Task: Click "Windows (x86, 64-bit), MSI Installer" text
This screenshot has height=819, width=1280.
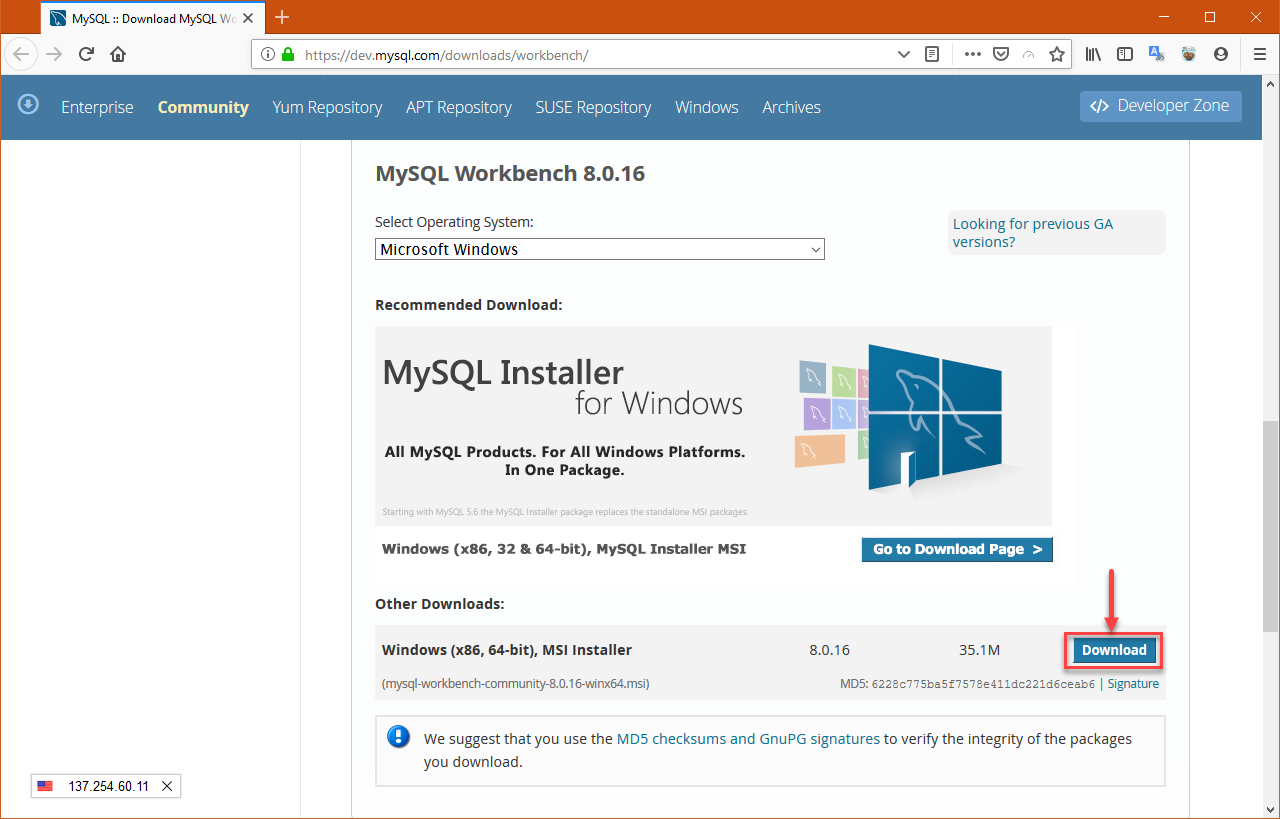Action: pos(507,650)
